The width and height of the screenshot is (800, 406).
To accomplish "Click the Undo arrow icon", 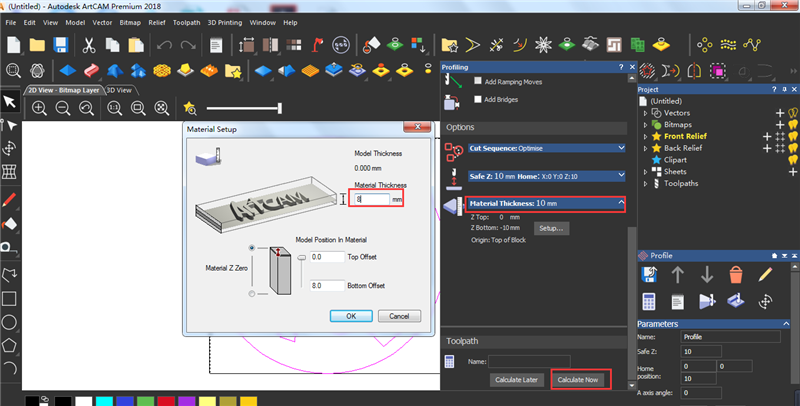I will (164, 45).
